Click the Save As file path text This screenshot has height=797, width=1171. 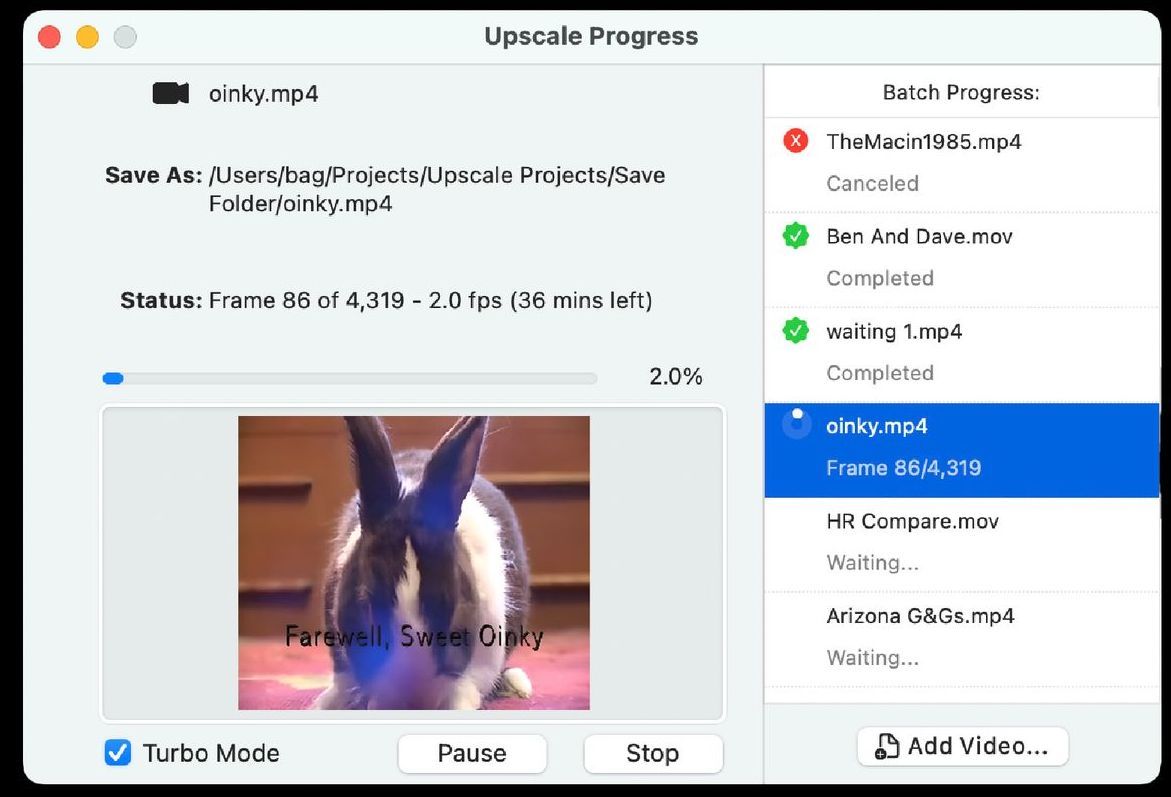[x=437, y=189]
